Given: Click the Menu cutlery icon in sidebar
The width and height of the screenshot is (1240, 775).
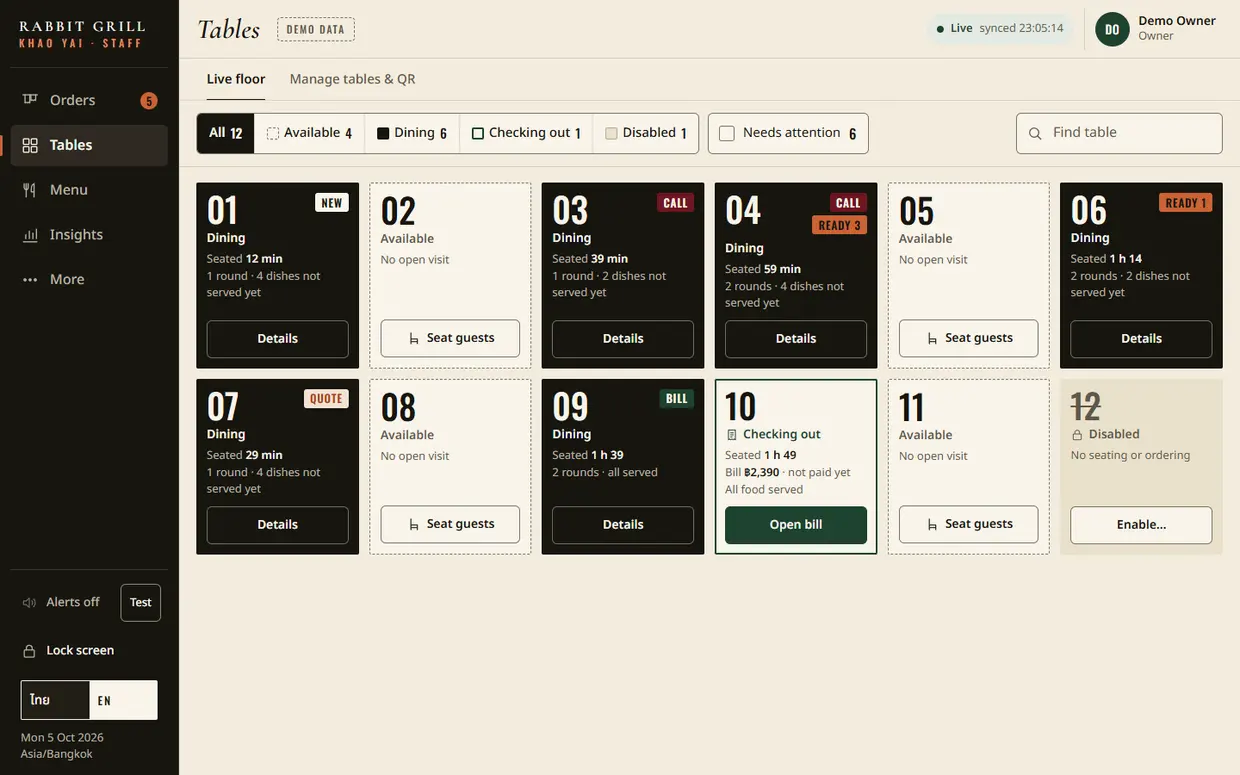Looking at the screenshot, I should coord(30,190).
